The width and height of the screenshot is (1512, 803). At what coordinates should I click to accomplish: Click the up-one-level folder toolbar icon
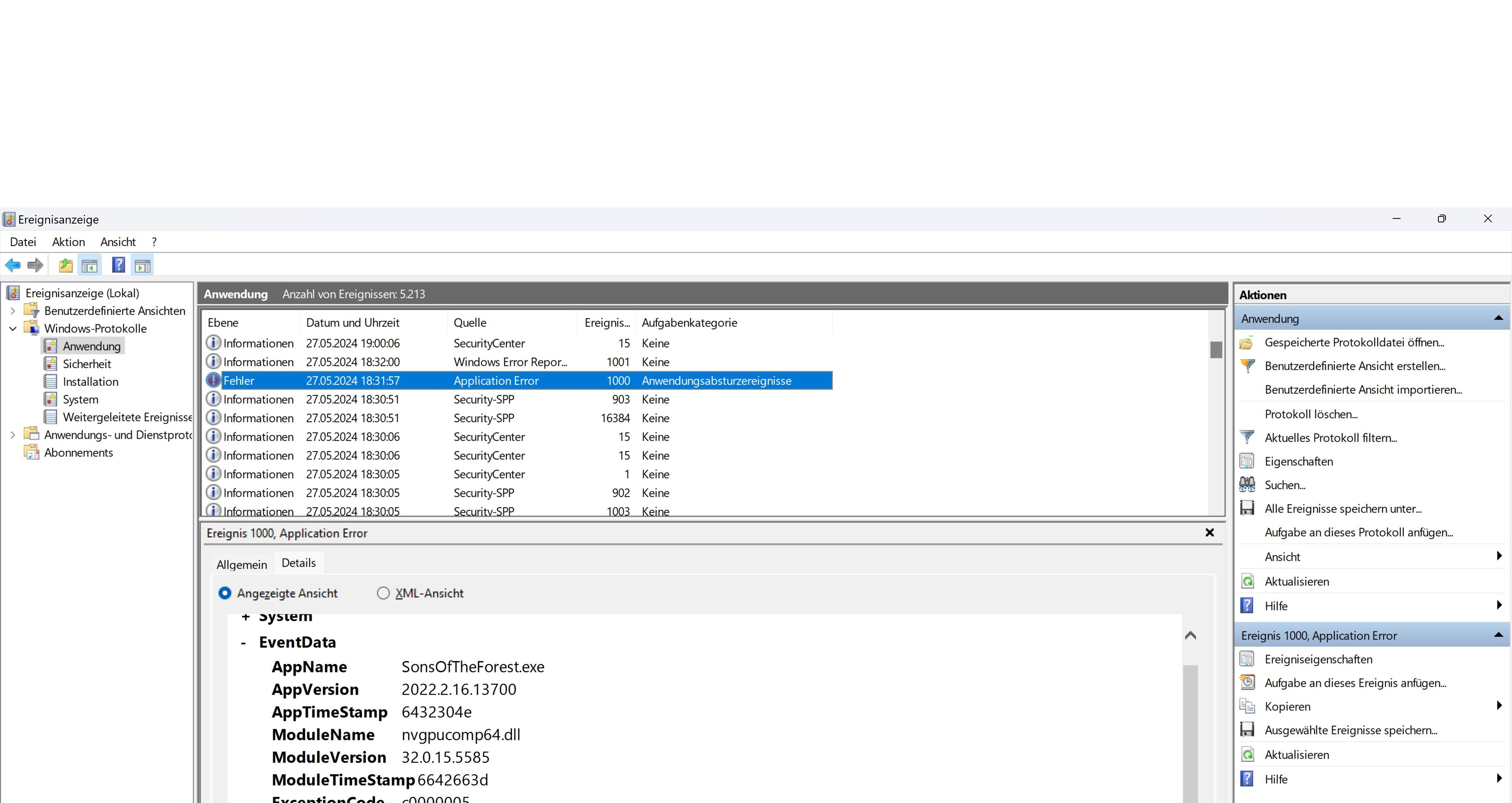(x=66, y=265)
